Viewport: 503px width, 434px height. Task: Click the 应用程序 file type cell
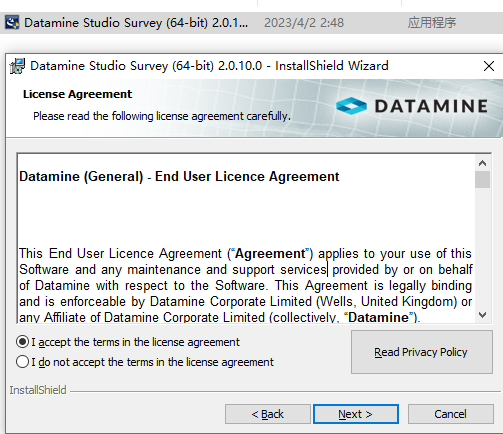(x=432, y=23)
